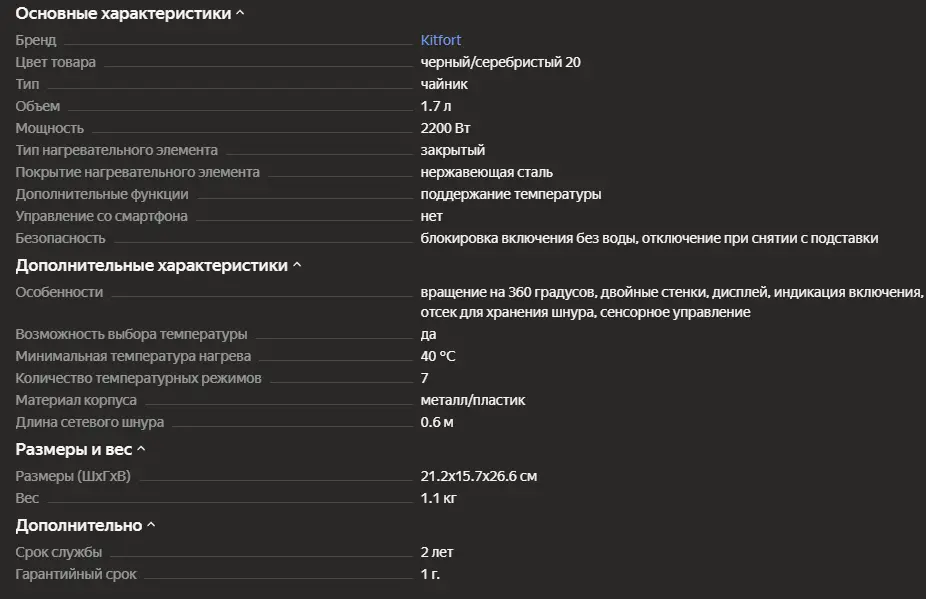Click the металл/пластик body material value

(x=473, y=400)
